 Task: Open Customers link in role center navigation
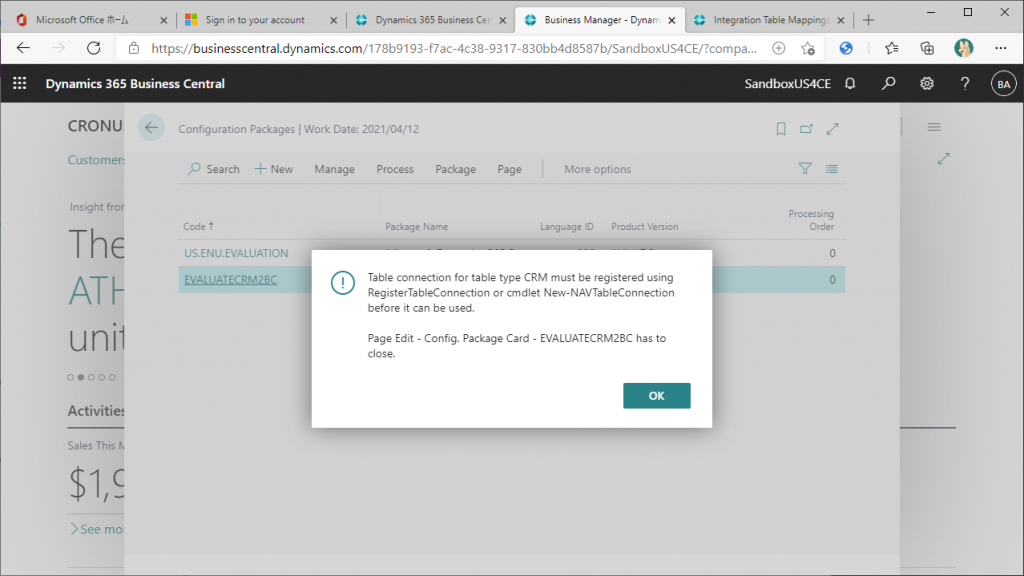click(x=96, y=160)
